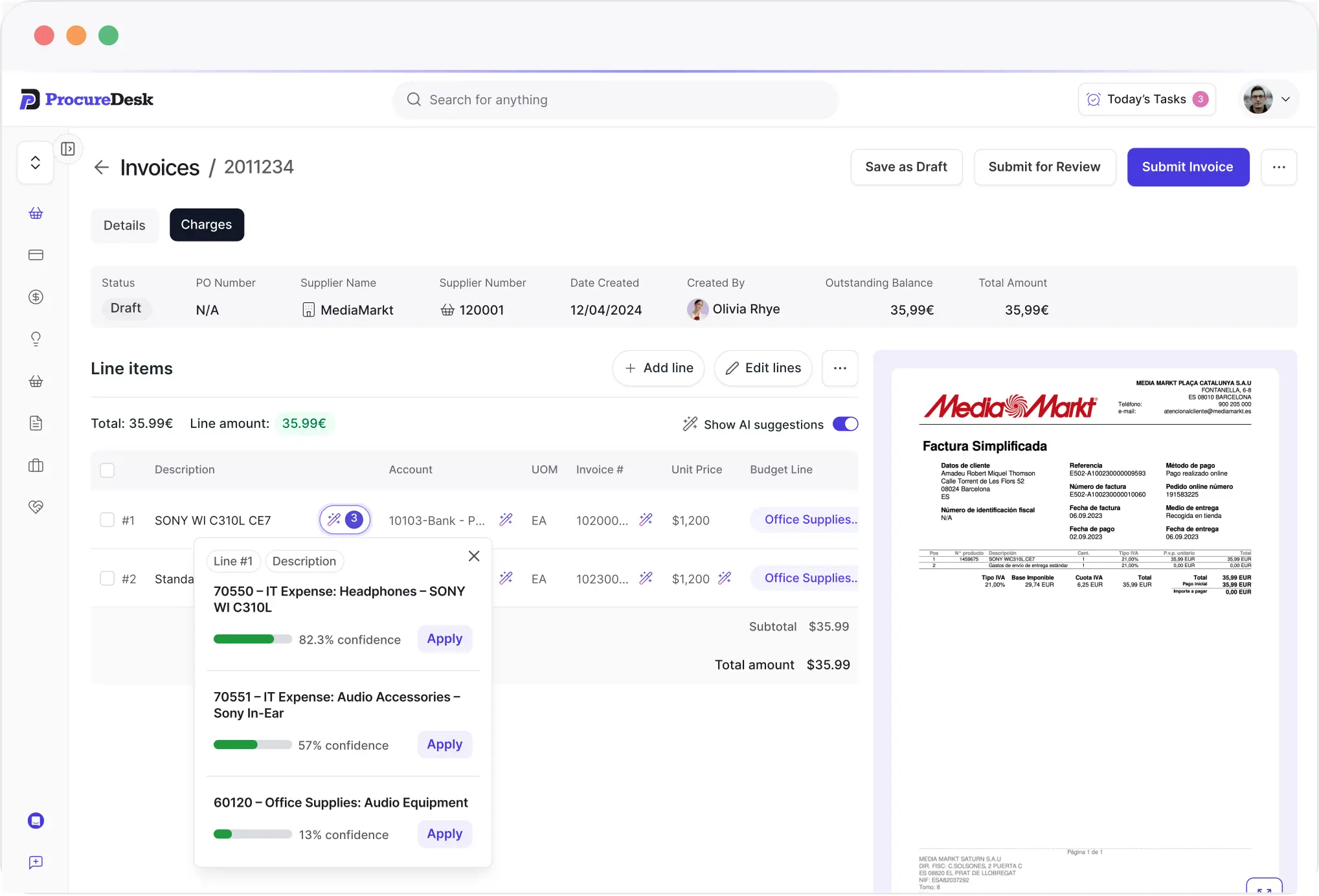Open Today's Tasks
Viewport: 1319px width, 896px height.
point(1147,99)
